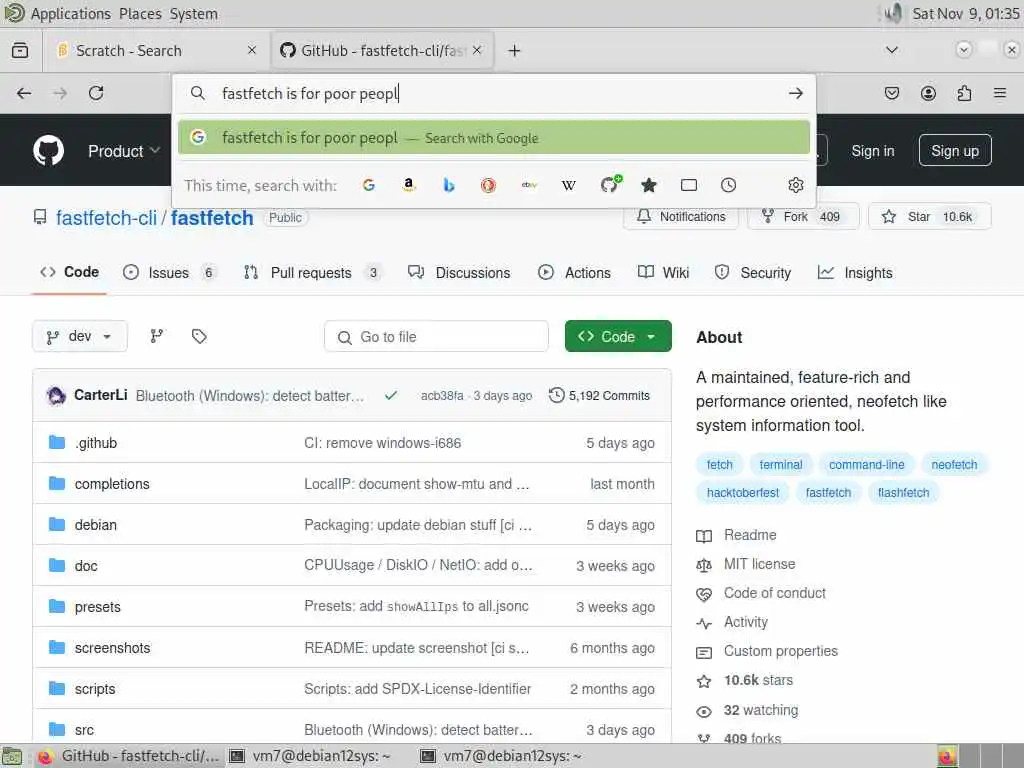Search bookmarks using the star icon

pyautogui.click(x=648, y=185)
